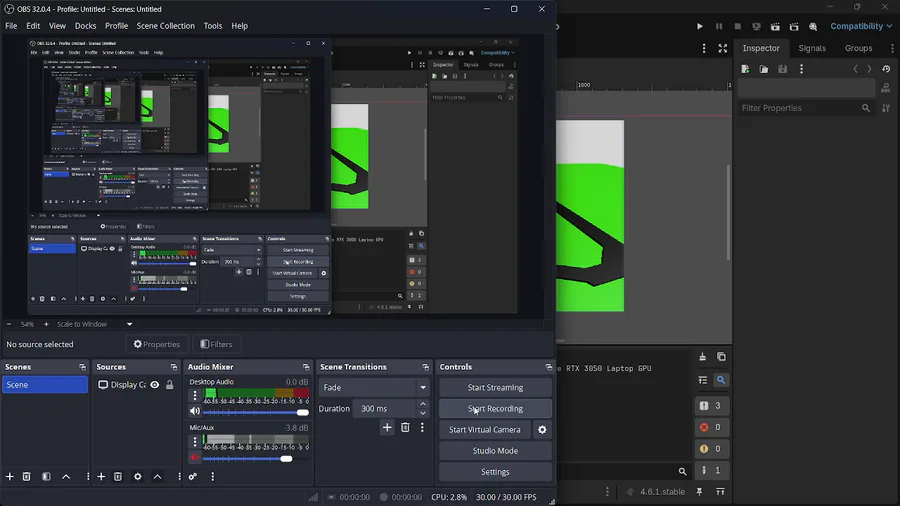Mute Desktop Audio speaker icon
Viewport: 900px width, 506px height.
[195, 411]
